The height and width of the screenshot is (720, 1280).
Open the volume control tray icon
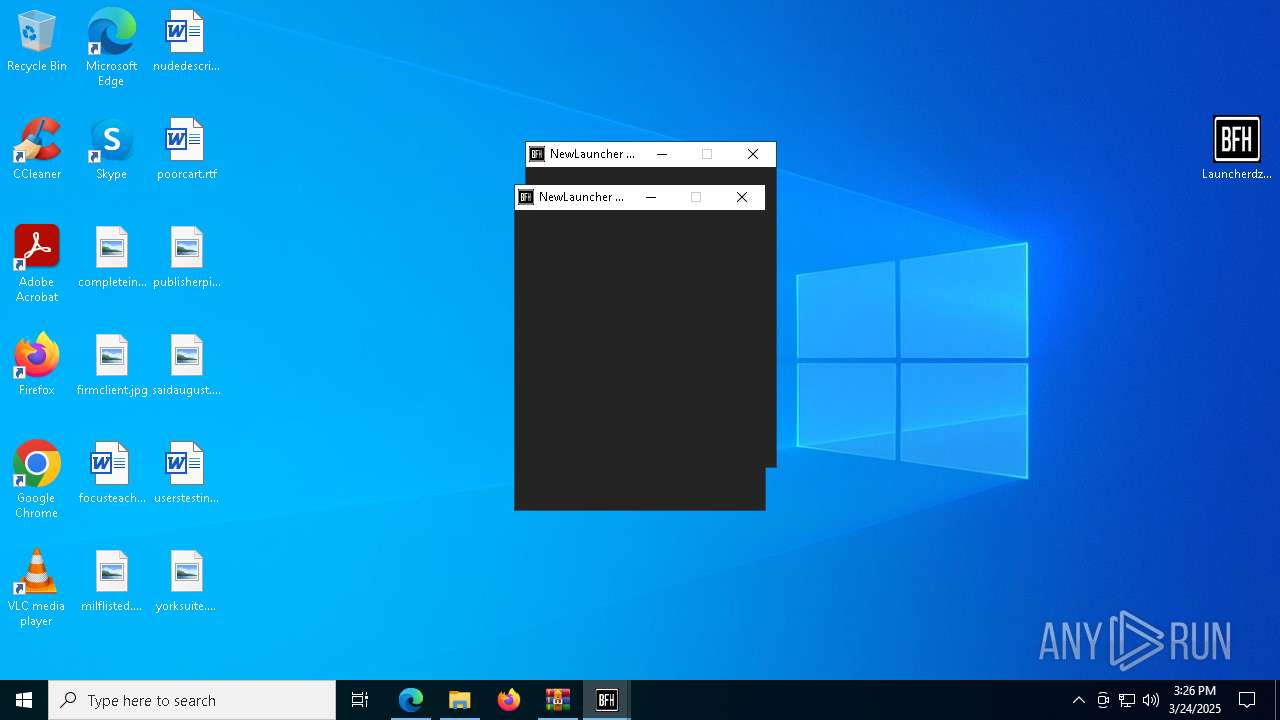click(1151, 700)
